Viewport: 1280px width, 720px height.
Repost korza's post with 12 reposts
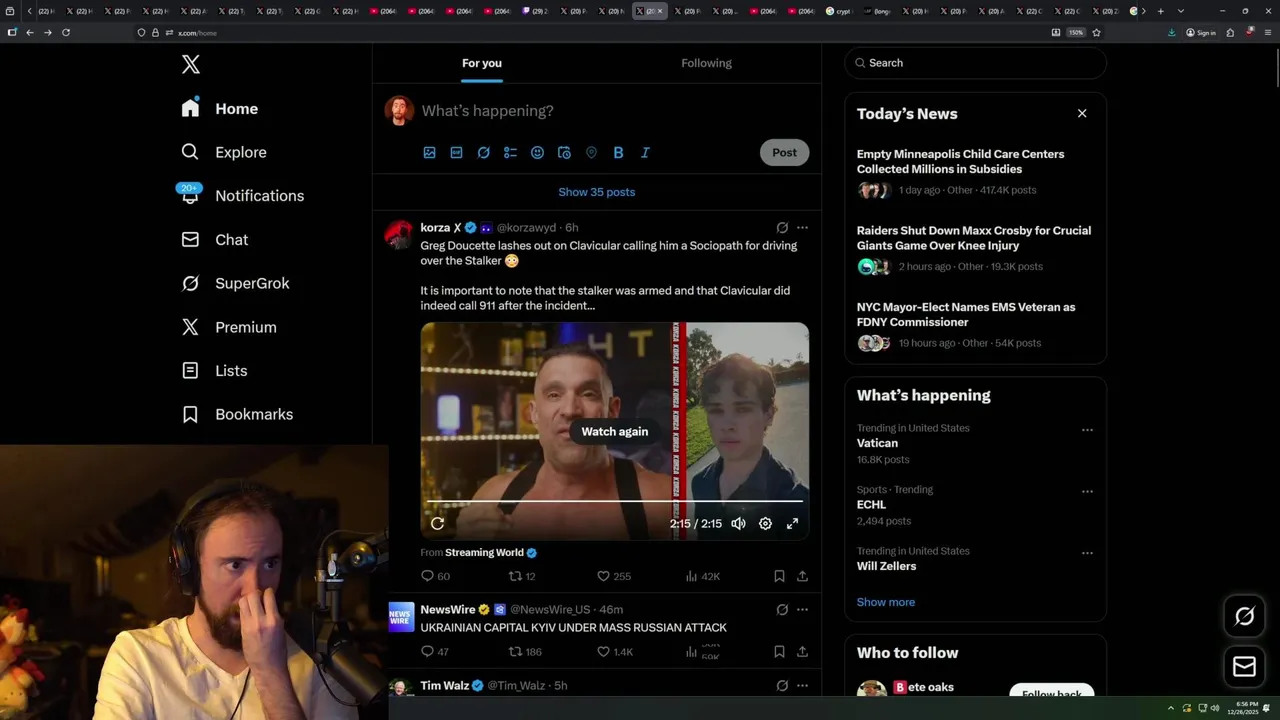522,577
